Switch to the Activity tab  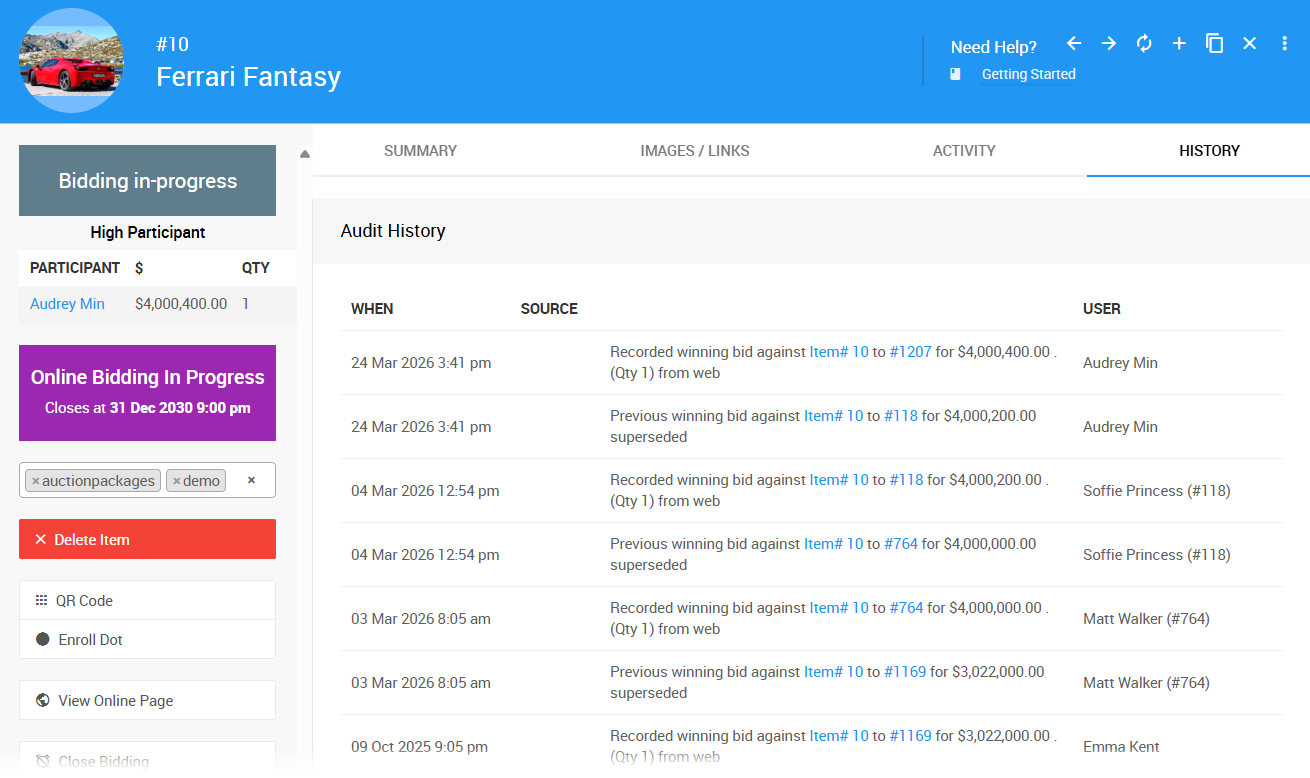(963, 151)
